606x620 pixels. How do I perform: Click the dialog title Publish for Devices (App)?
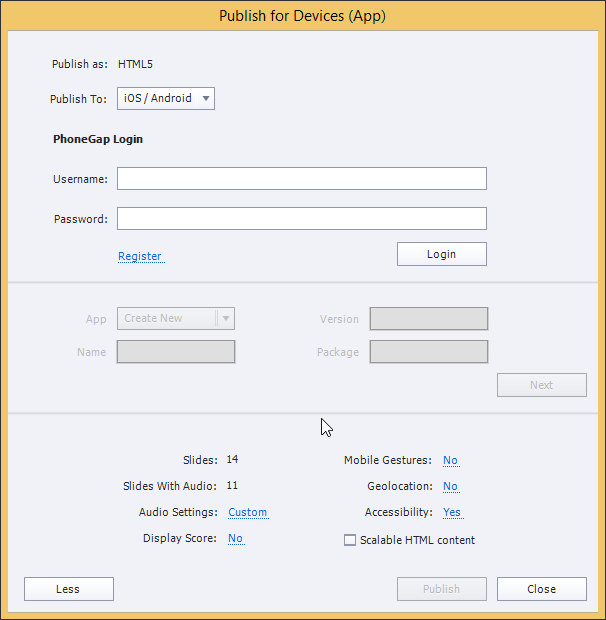point(302,16)
